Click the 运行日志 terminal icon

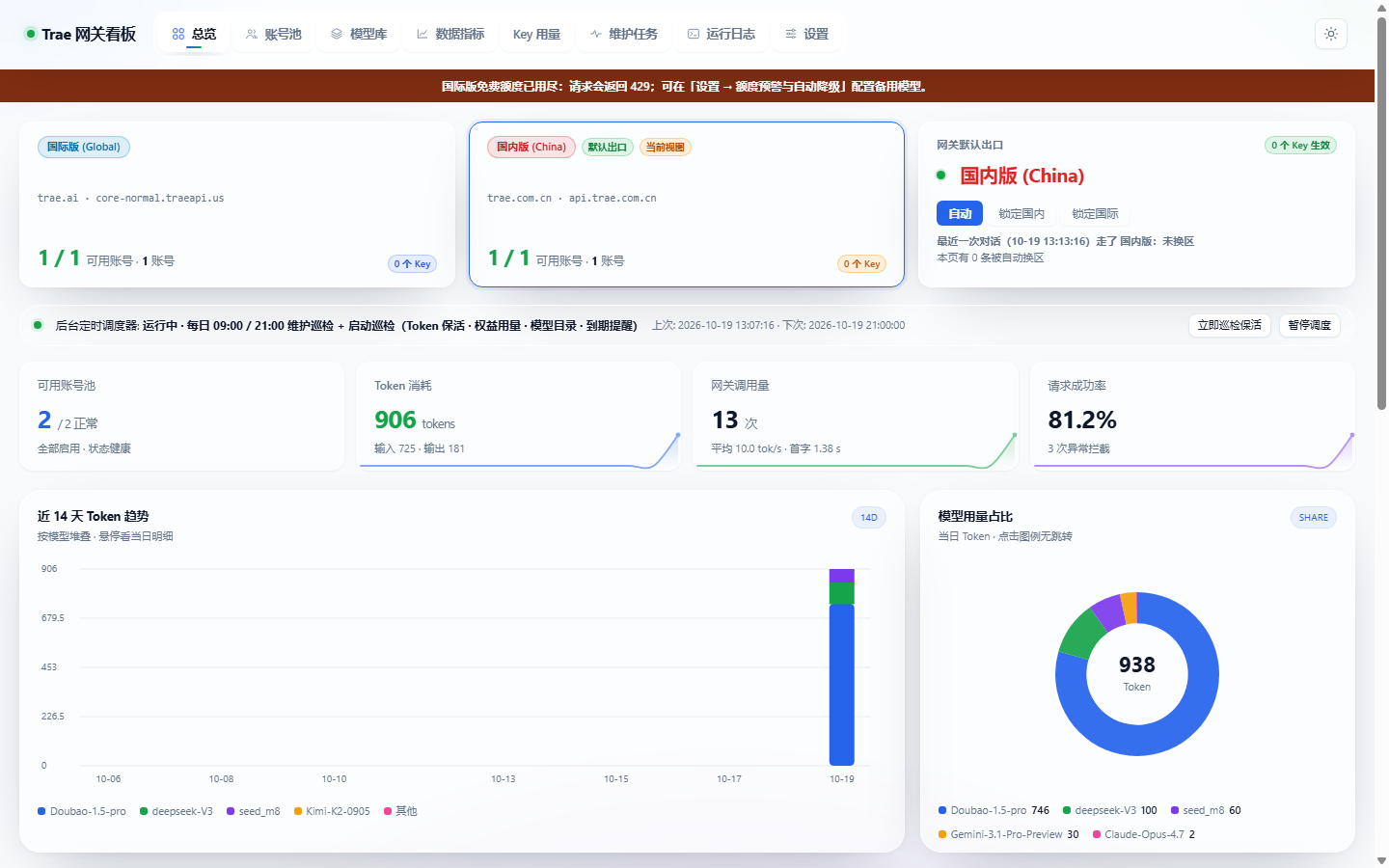coord(694,34)
